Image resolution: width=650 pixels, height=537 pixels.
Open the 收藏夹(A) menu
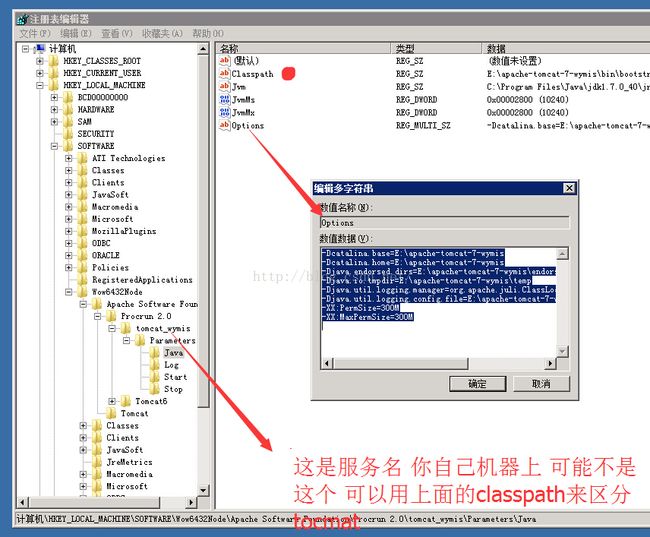click(162, 33)
